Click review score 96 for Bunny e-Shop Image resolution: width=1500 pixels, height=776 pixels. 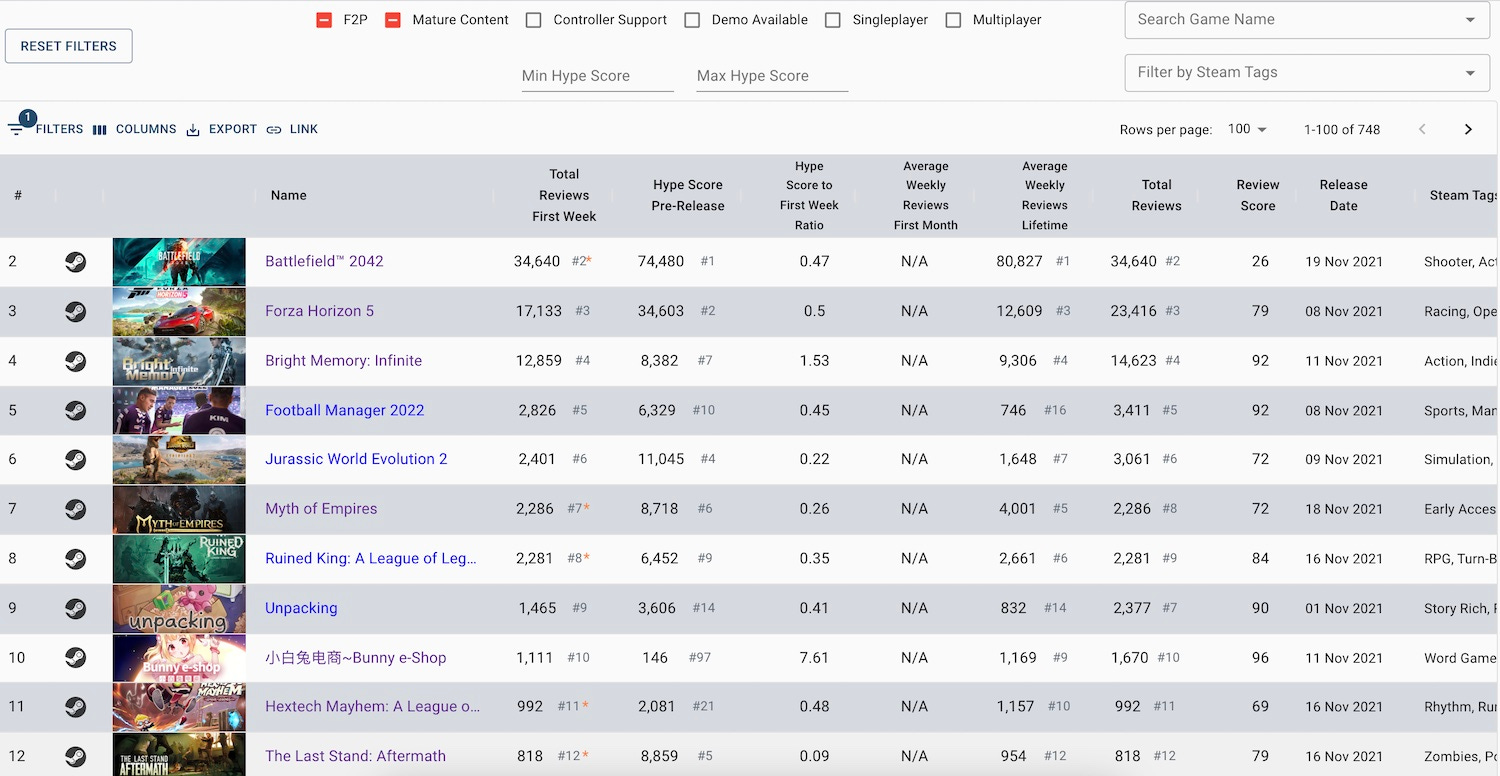(1260, 658)
